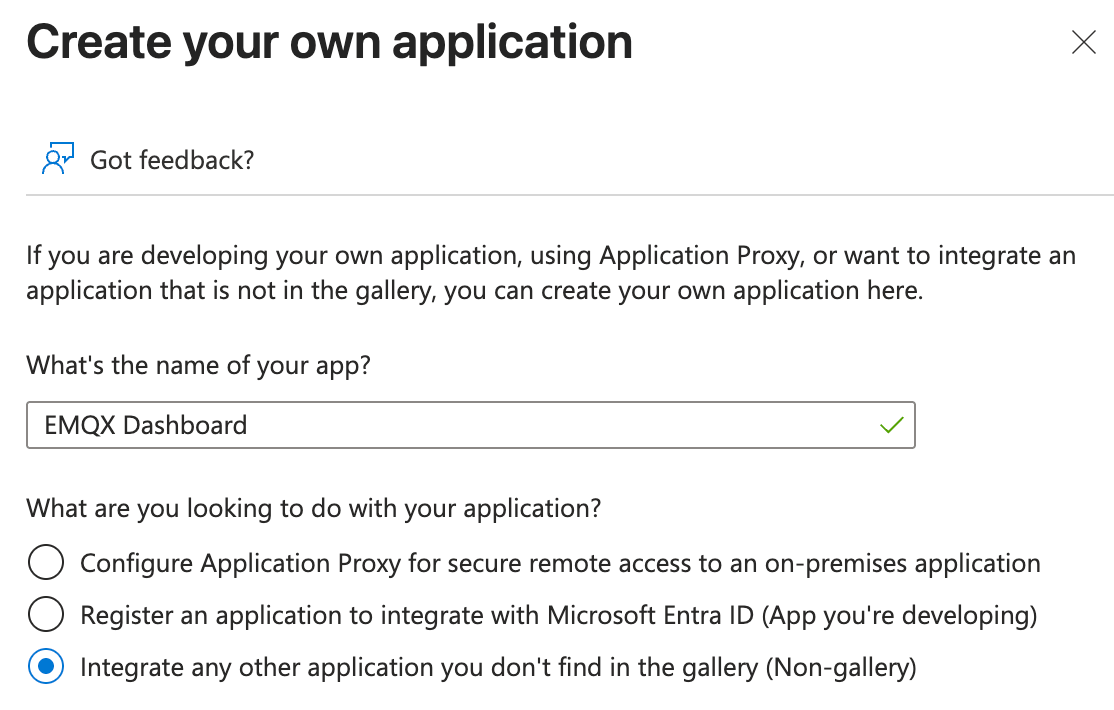Open the Got feedback? link
Screen dimensions: 1114x710
[172, 158]
